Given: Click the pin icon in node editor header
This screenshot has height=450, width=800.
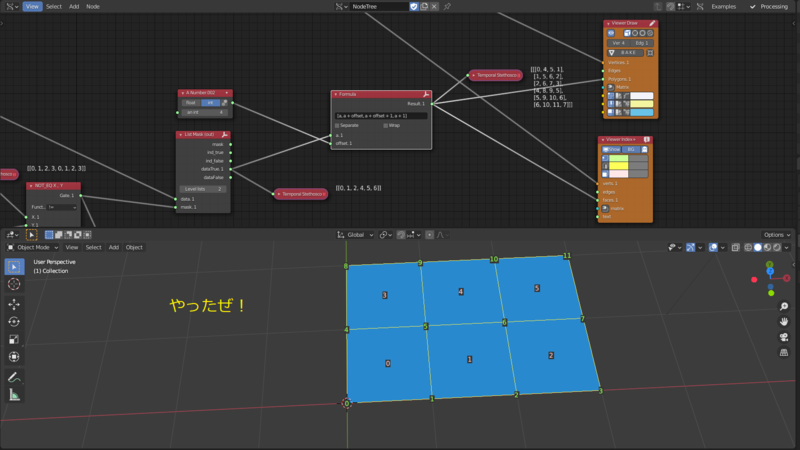Looking at the screenshot, I should coord(447,7).
